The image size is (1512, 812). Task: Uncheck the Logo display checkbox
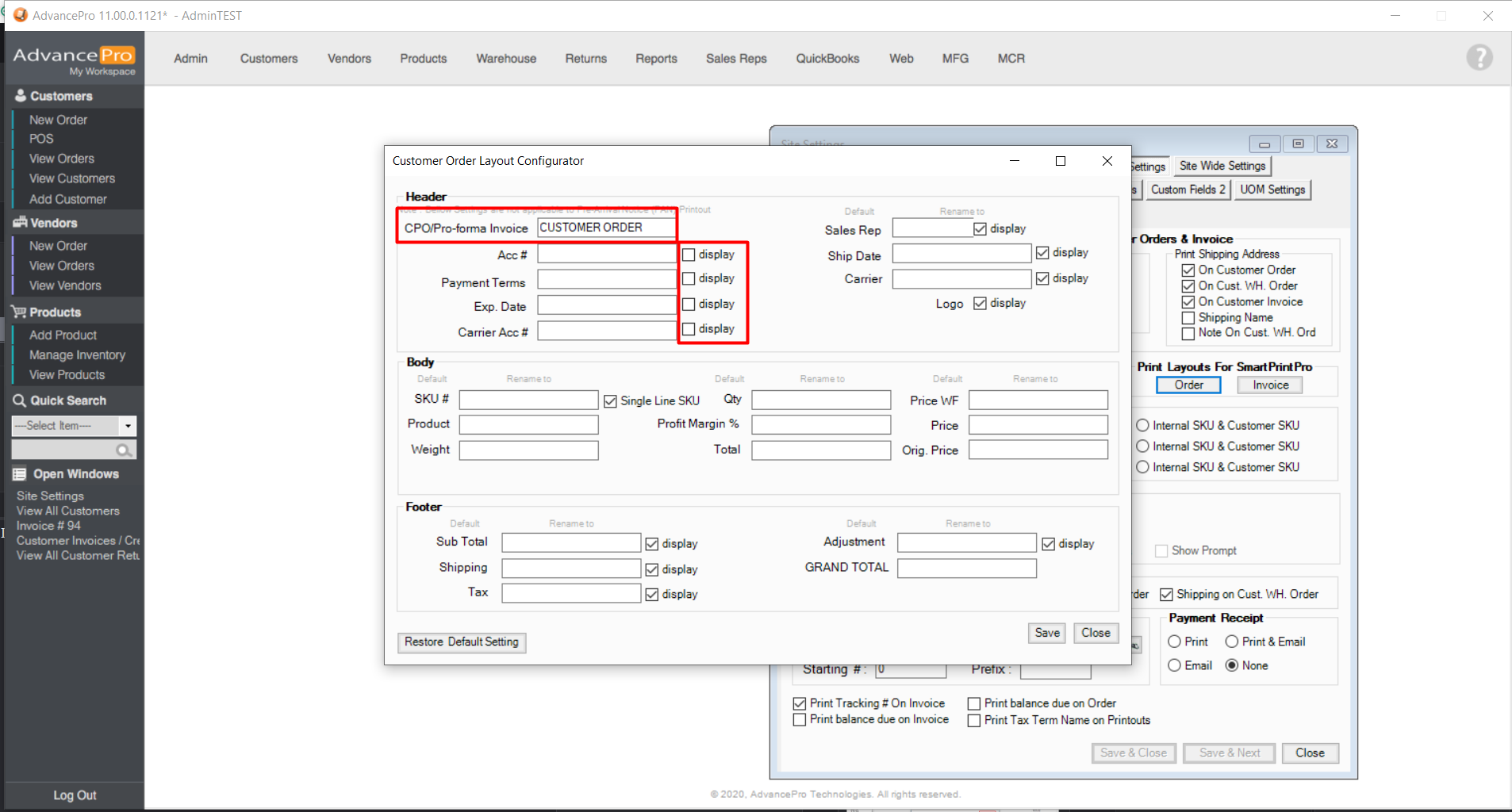tap(980, 304)
